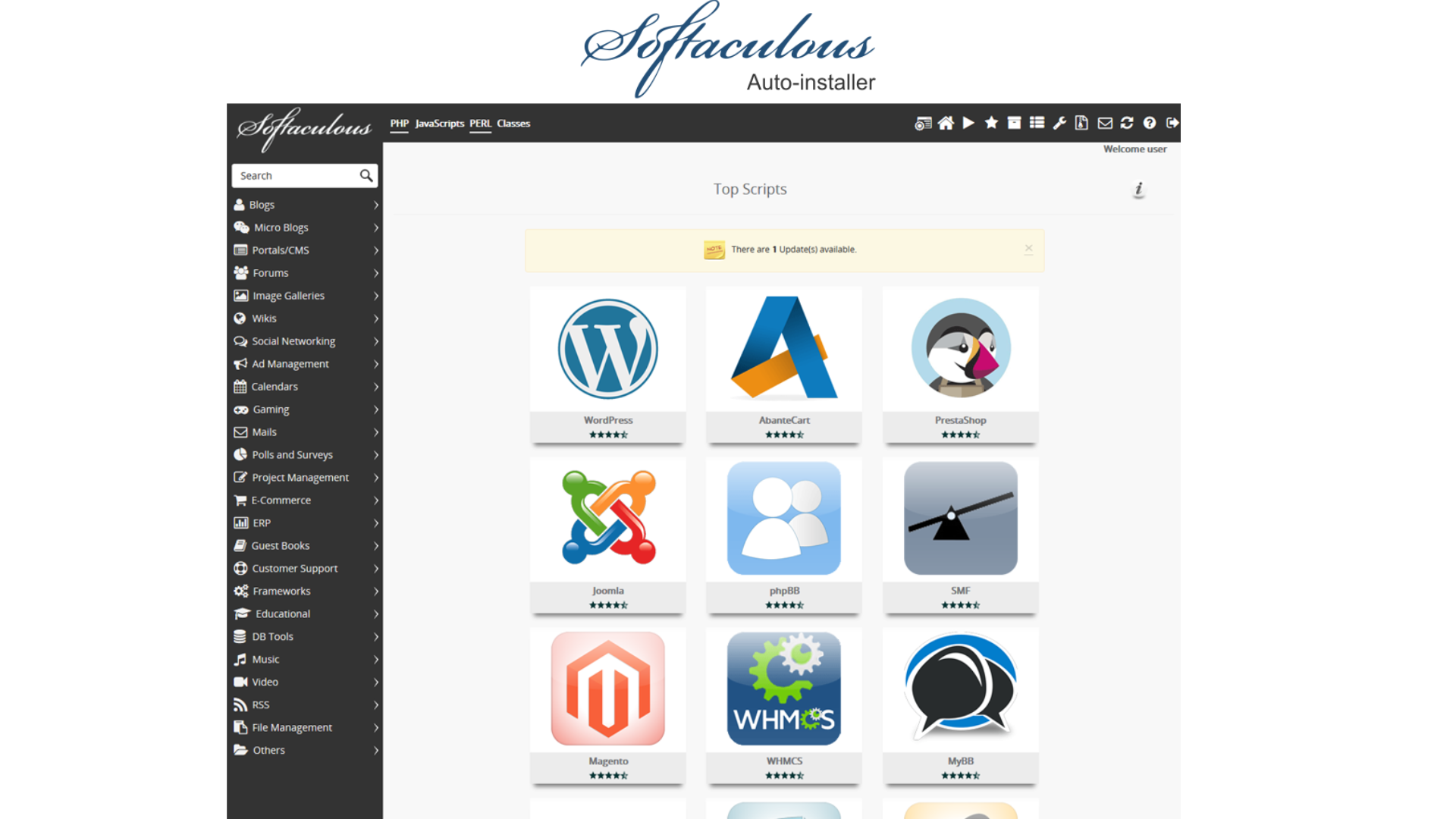Select the PHP tab at top

pyautogui.click(x=399, y=123)
